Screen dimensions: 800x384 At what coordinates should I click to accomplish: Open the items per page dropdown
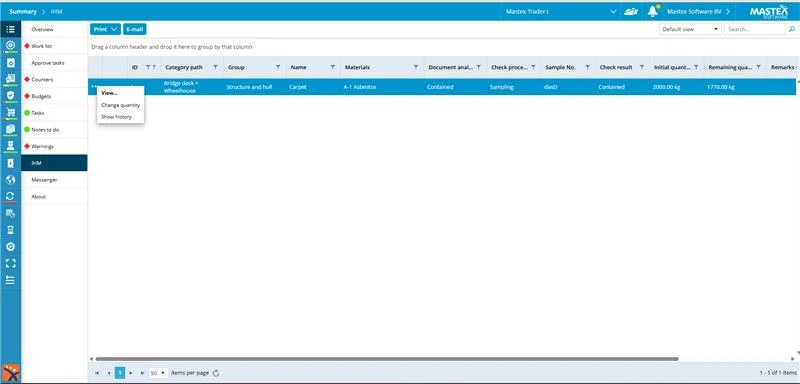click(x=158, y=373)
